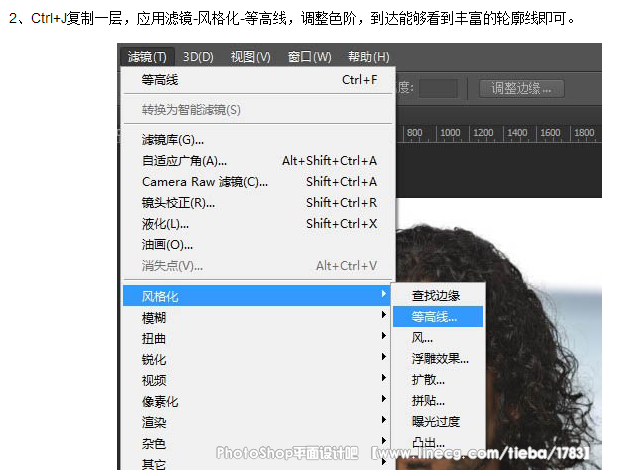Expand the 模糊 blur submenu
Screen dimensions: 640x470
(x=257, y=317)
